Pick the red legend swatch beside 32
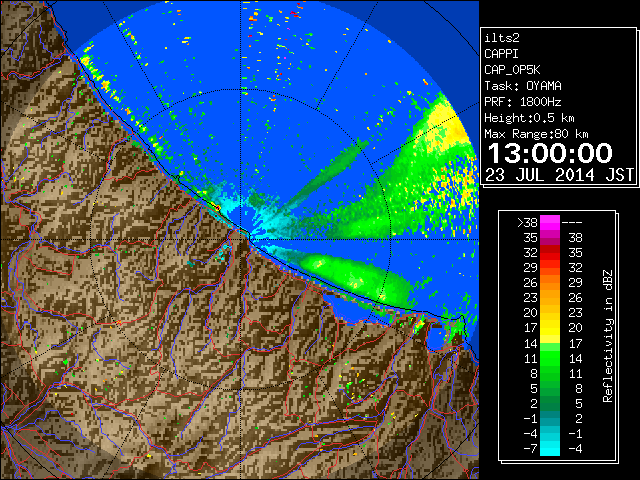 click(x=550, y=253)
